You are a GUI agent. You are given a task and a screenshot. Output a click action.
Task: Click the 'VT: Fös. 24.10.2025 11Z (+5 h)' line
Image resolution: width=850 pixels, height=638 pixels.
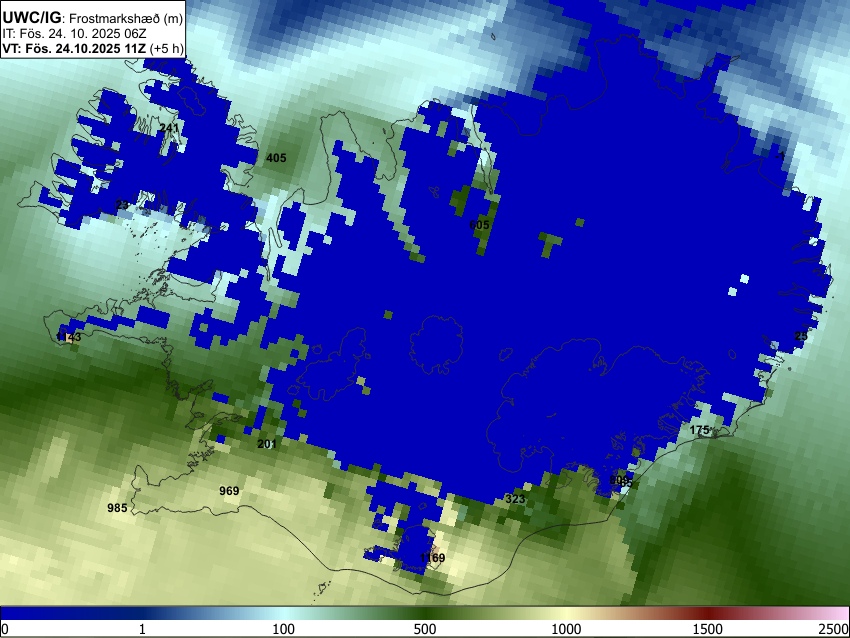coord(93,48)
